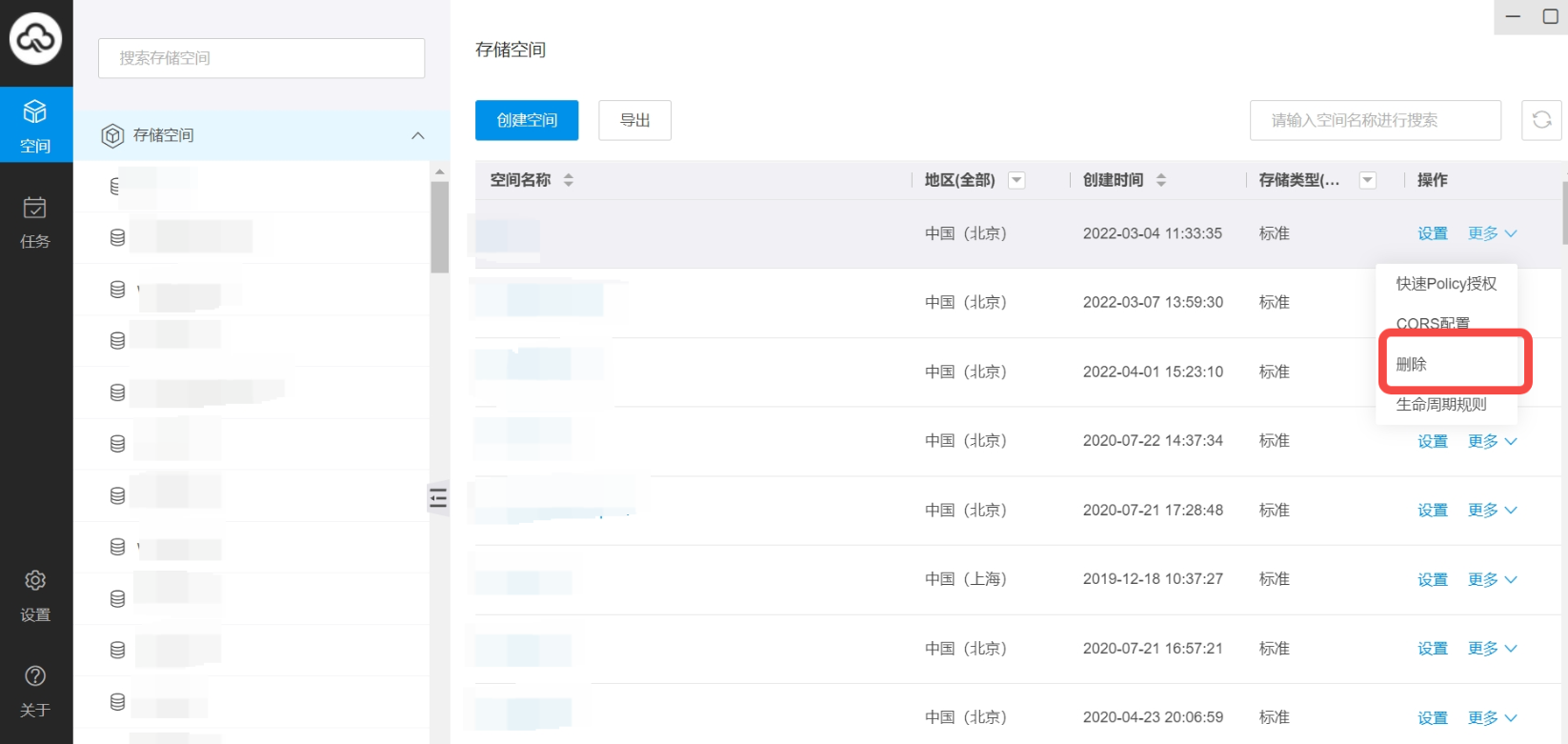Refresh the storage space list

pos(1541,120)
